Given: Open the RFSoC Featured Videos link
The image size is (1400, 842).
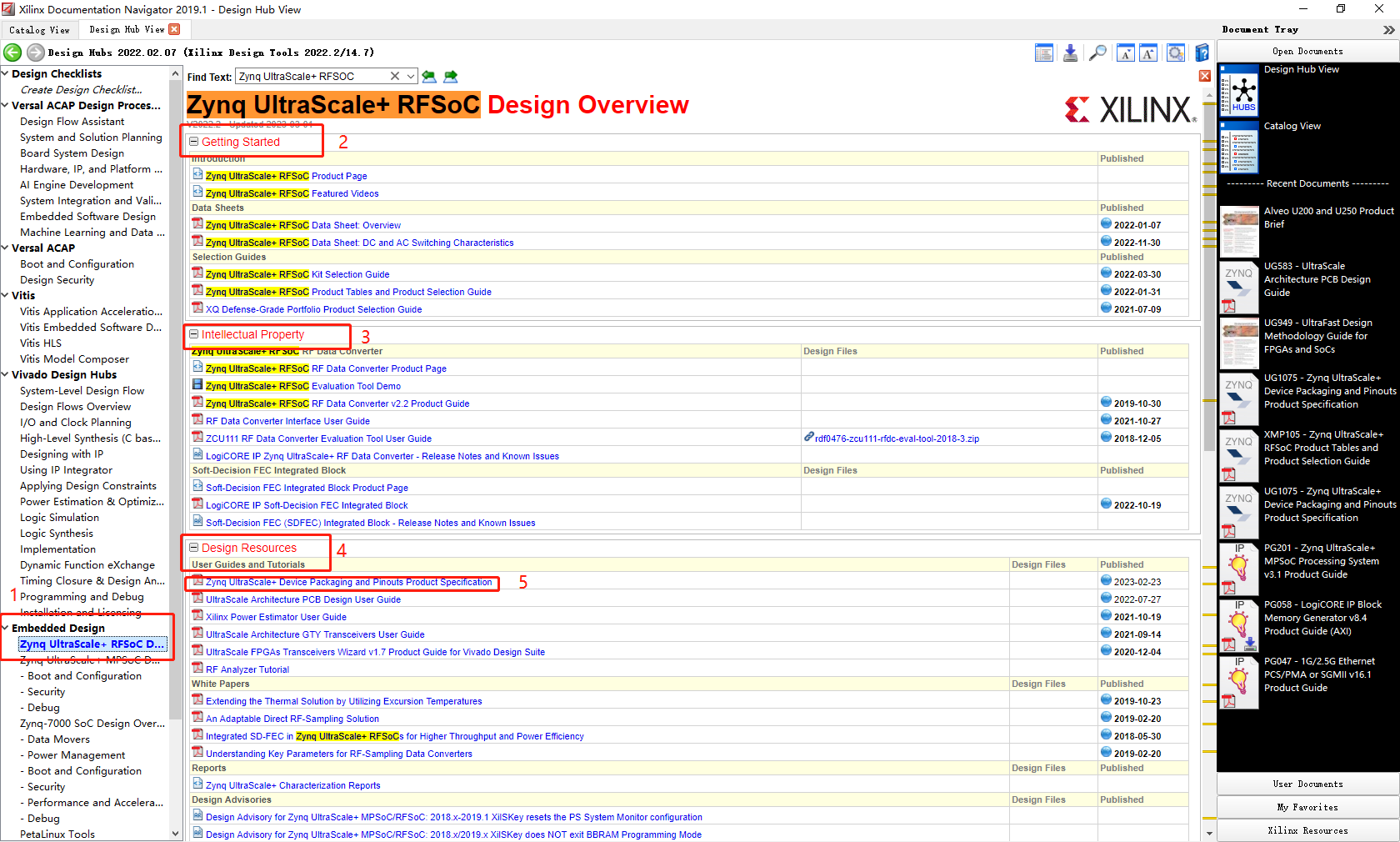Looking at the screenshot, I should tap(292, 193).
